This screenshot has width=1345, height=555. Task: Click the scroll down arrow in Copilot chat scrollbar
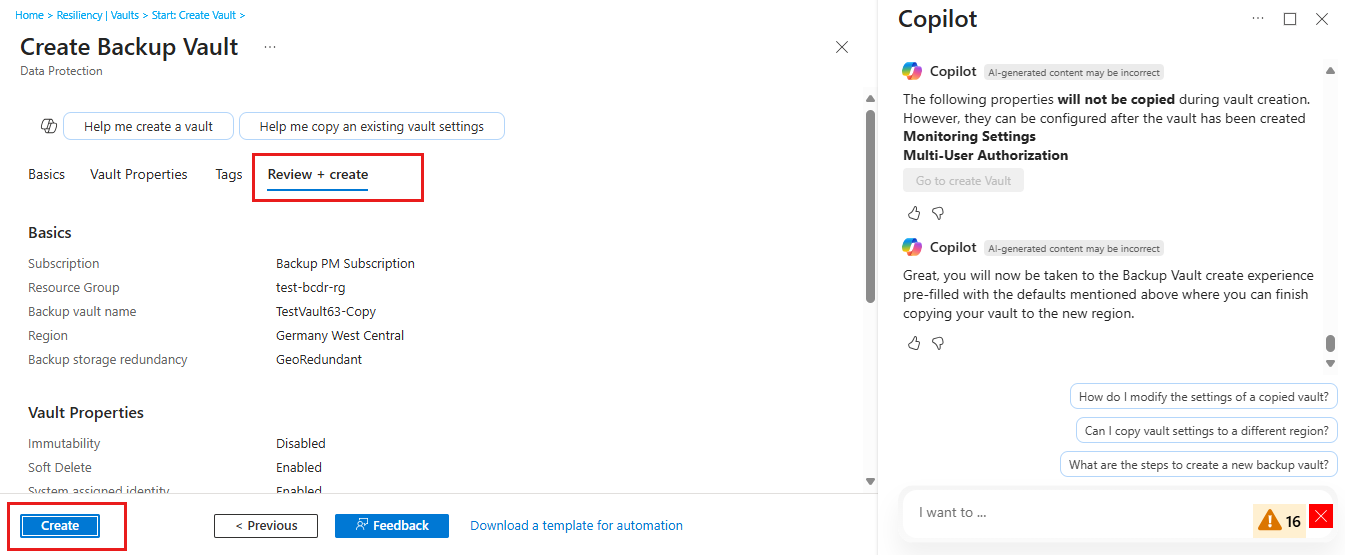(1330, 363)
